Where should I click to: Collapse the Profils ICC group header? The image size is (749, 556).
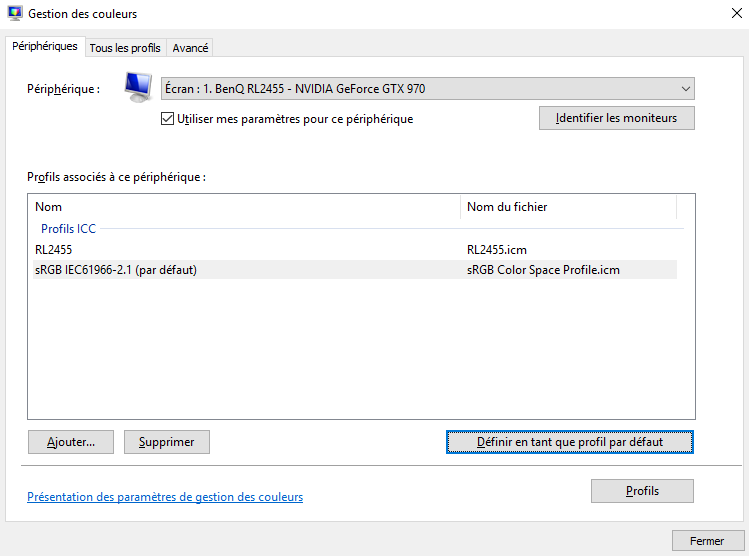click(x=68, y=229)
